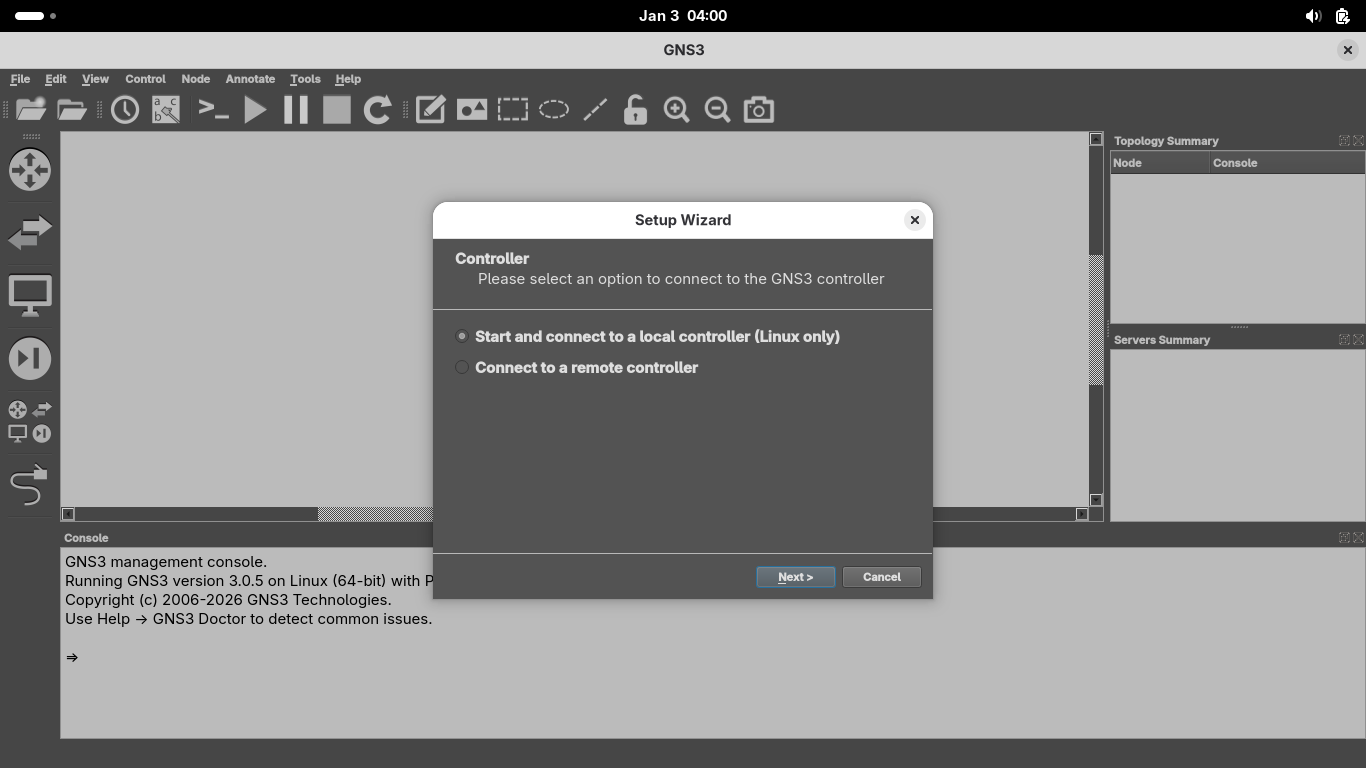Image resolution: width=1366 pixels, height=768 pixels.
Task: Open the console connect to nodes icon
Action: tap(214, 110)
